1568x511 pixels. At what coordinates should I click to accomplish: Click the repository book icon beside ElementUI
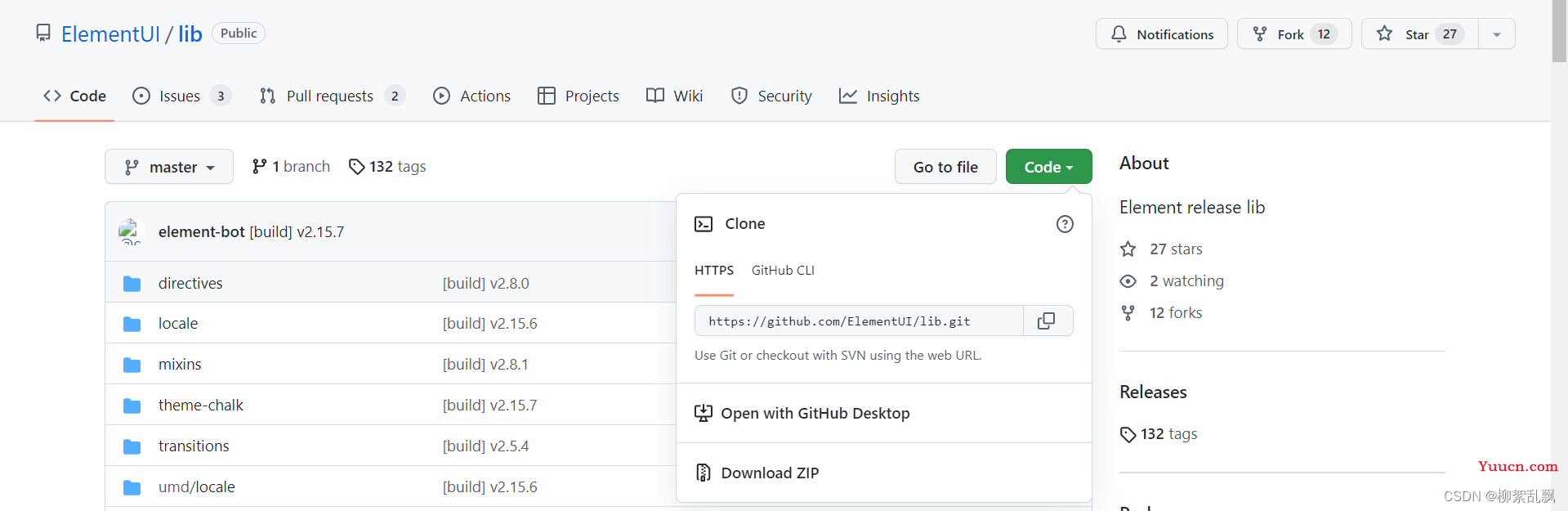43,33
